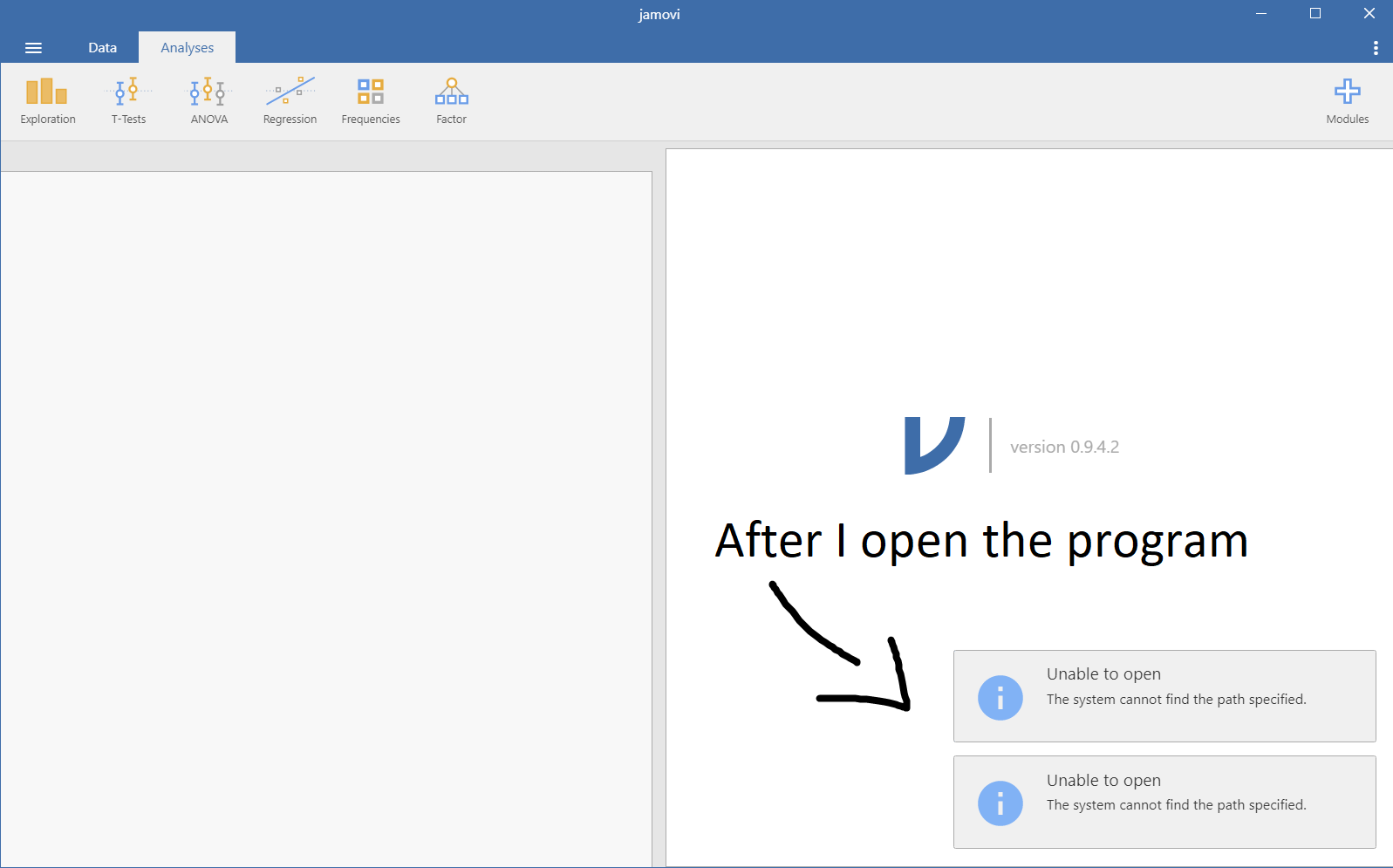Minimize the jamovi window

click(x=1261, y=13)
